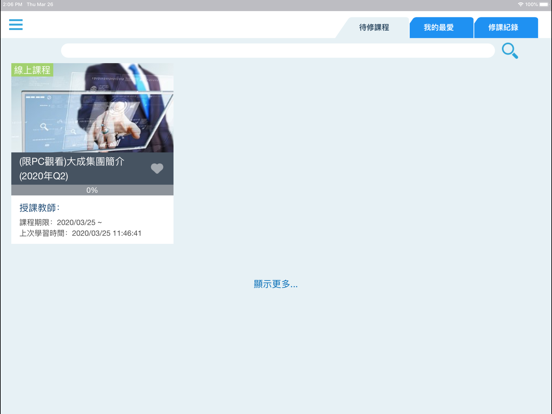The image size is (552, 414).
Task: Tap the search magnifier icon
Action: pos(510,51)
